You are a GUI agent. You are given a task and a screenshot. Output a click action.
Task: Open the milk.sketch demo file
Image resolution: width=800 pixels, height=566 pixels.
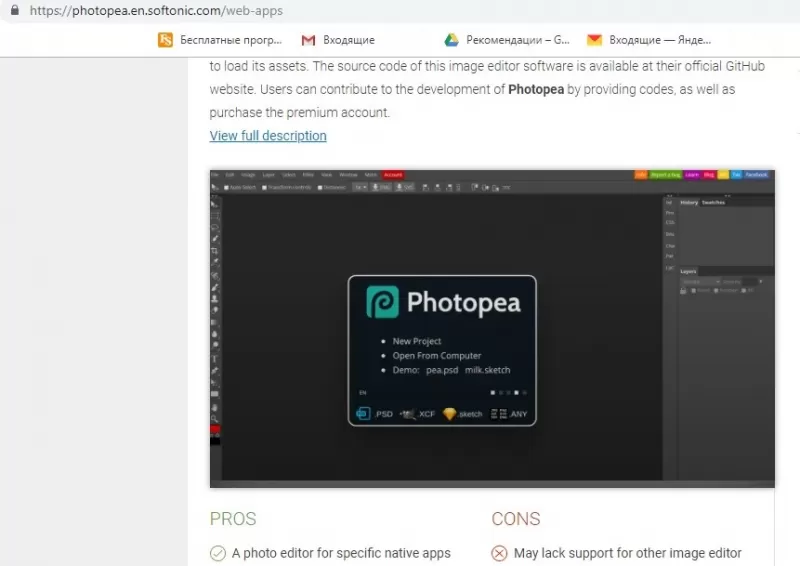coord(487,370)
